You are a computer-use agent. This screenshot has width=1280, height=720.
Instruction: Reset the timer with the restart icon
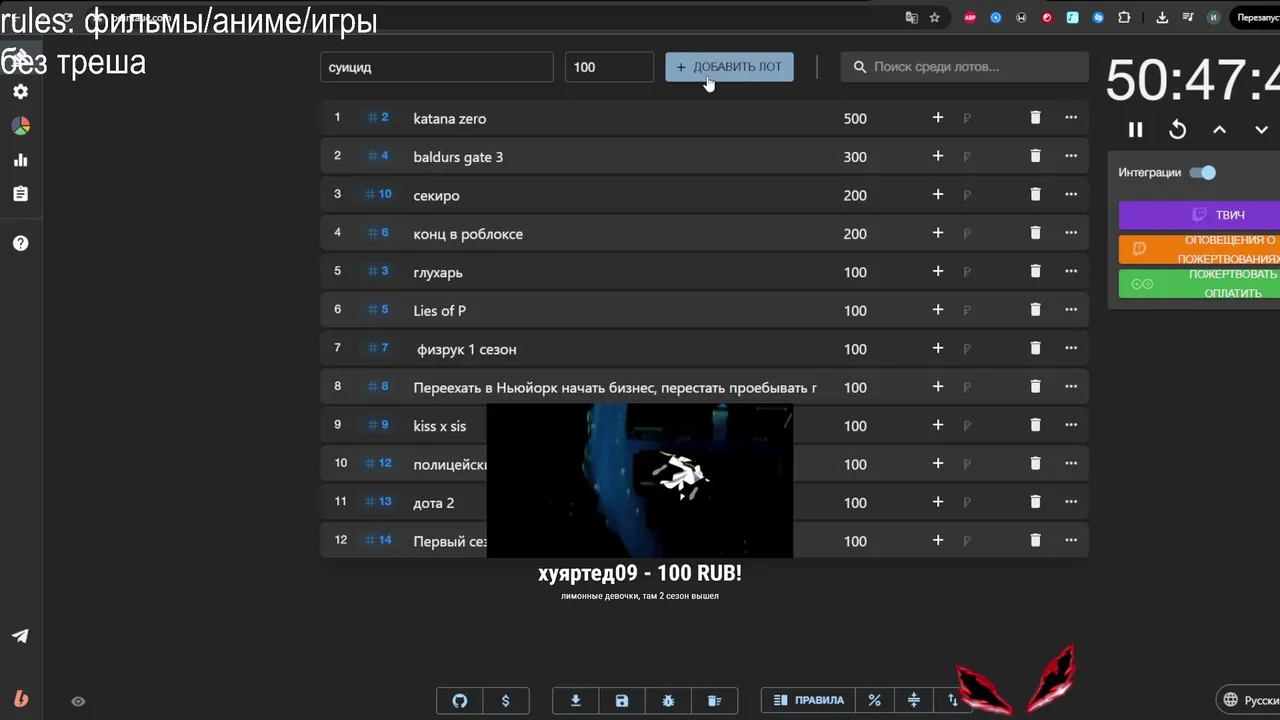[x=1178, y=129]
